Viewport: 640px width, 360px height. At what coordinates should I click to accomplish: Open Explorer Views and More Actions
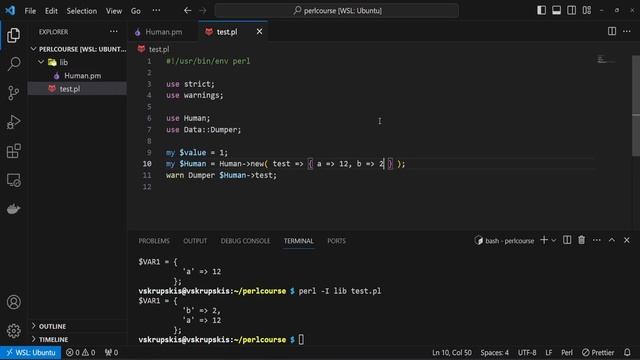pyautogui.click(x=113, y=31)
